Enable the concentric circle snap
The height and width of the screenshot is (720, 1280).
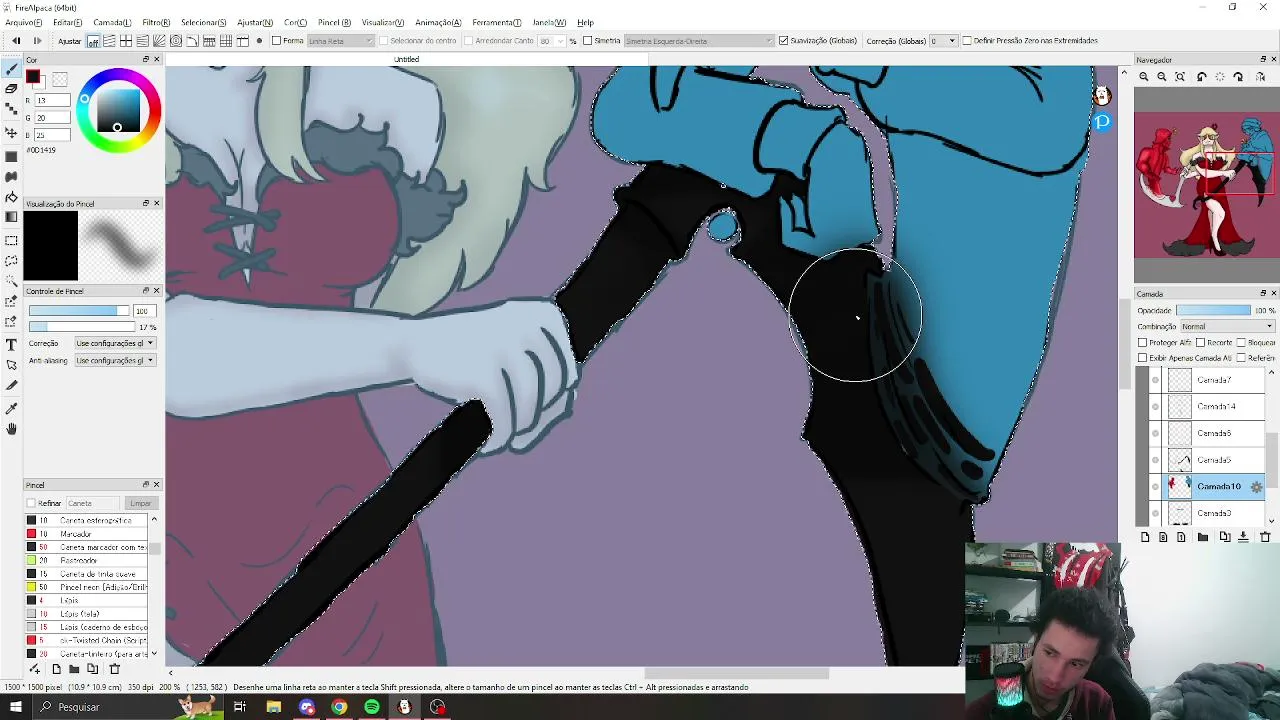176,41
